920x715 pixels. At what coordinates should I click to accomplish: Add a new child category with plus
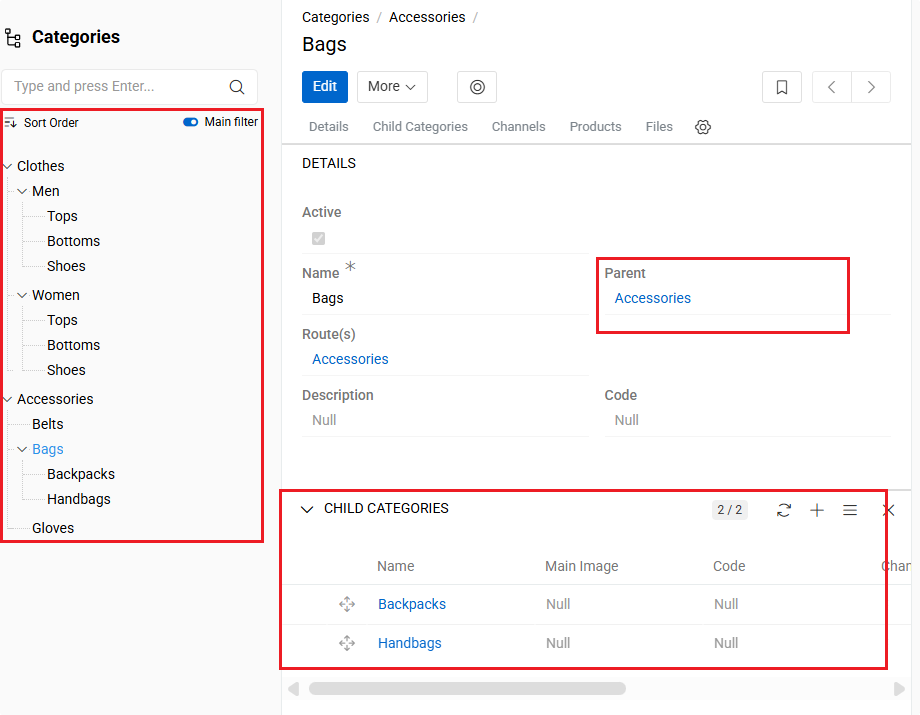point(817,510)
